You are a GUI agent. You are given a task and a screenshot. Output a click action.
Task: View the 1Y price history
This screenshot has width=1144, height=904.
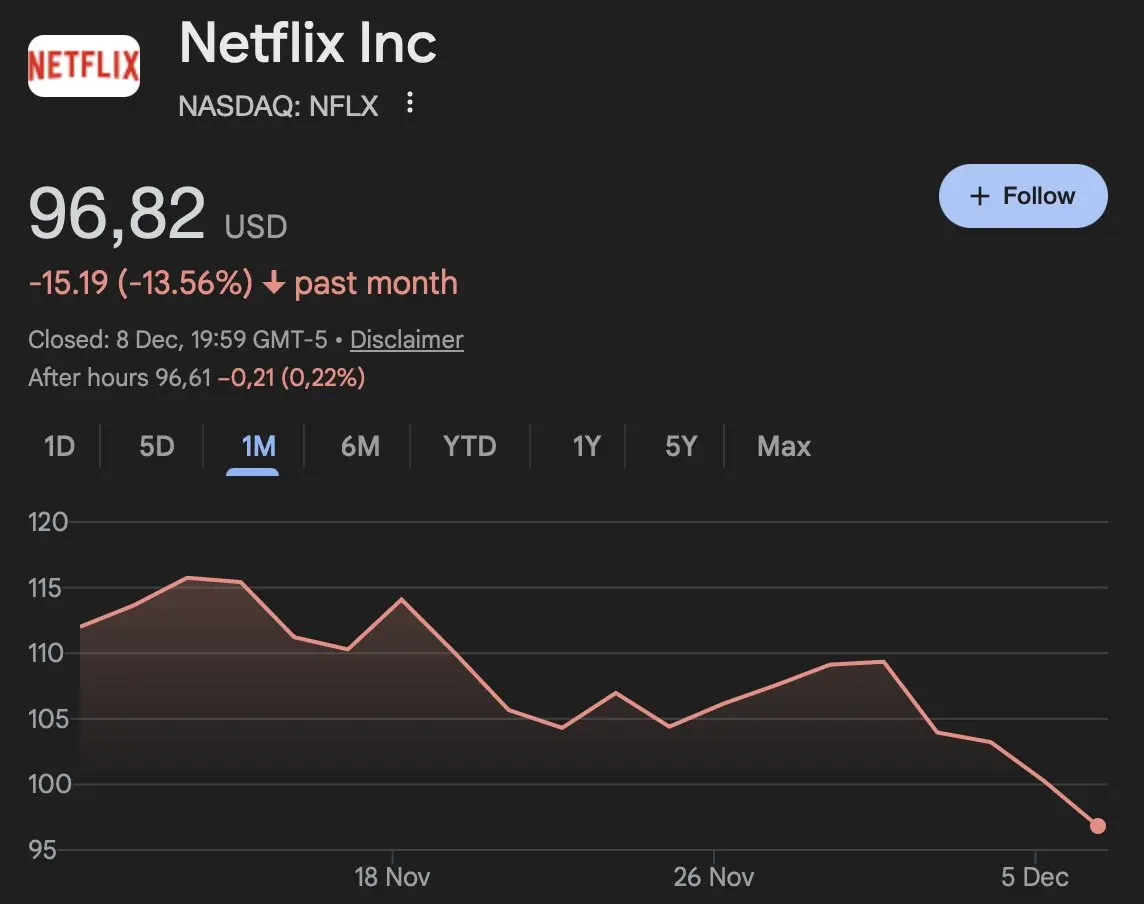pos(586,446)
